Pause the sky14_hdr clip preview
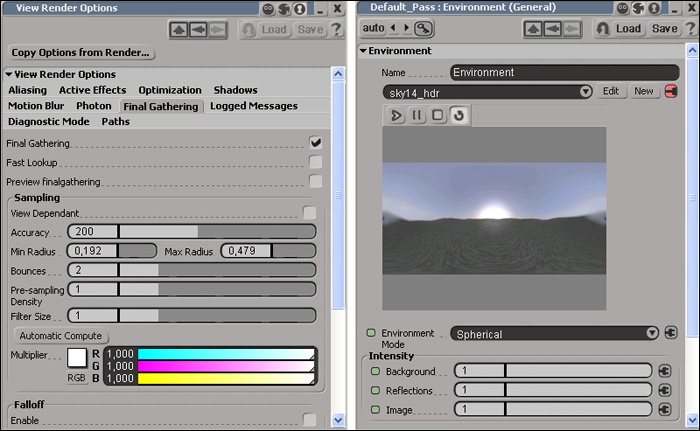The height and width of the screenshot is (431, 700). click(417, 116)
